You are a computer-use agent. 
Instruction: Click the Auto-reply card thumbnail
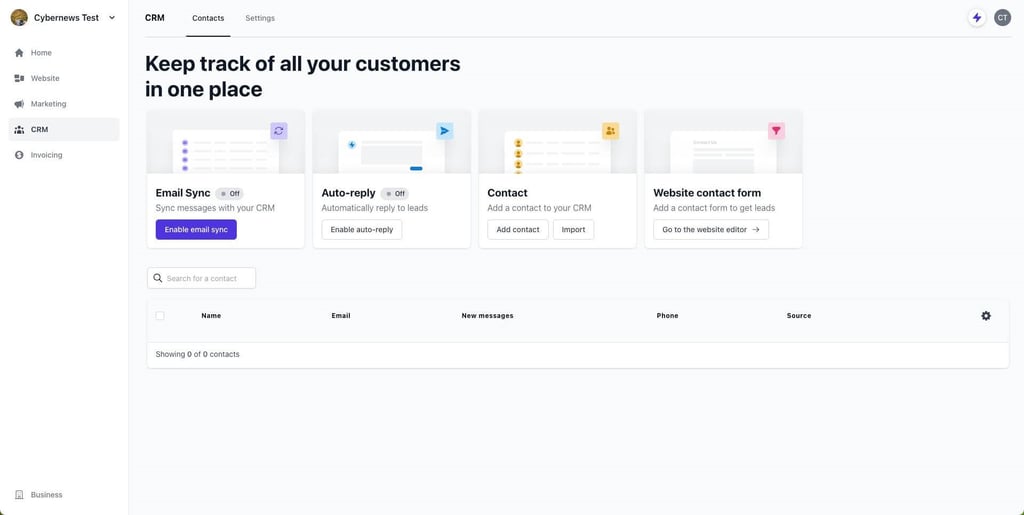[x=391, y=142]
